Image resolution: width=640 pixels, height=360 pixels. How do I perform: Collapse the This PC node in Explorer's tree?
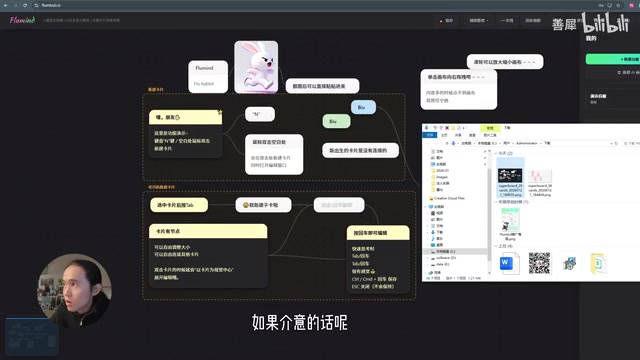pos(425,207)
